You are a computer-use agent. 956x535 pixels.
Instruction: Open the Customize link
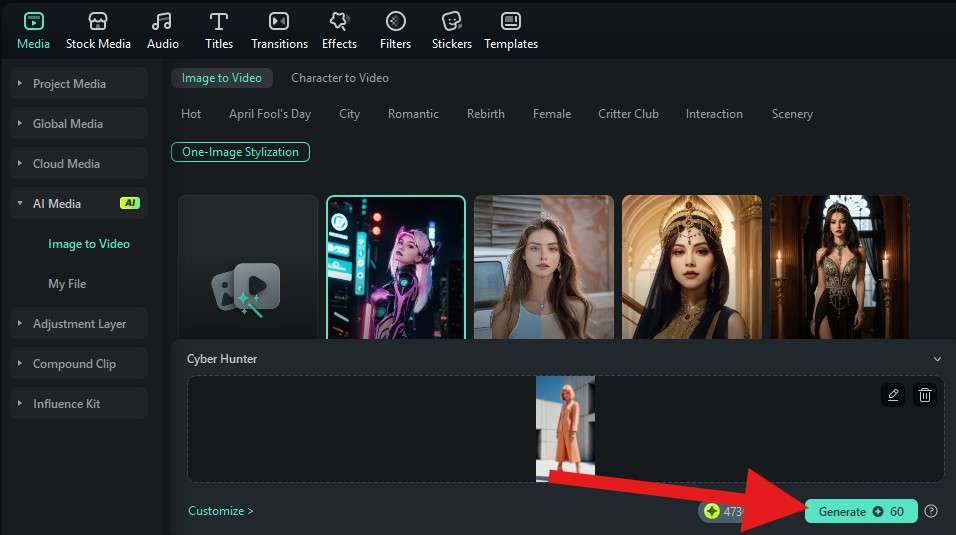pyautogui.click(x=220, y=511)
